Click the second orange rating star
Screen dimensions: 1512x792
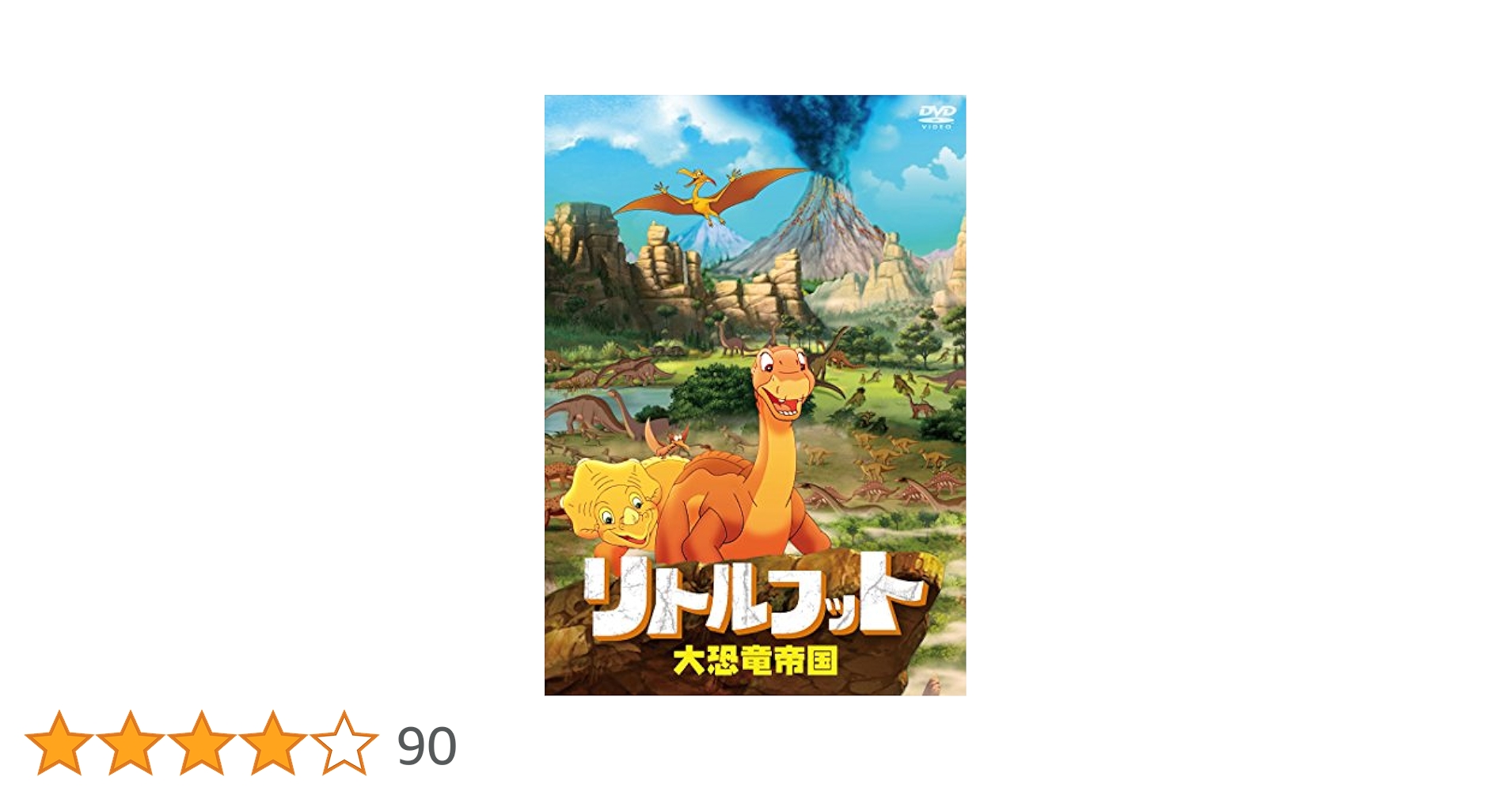pyautogui.click(x=130, y=743)
